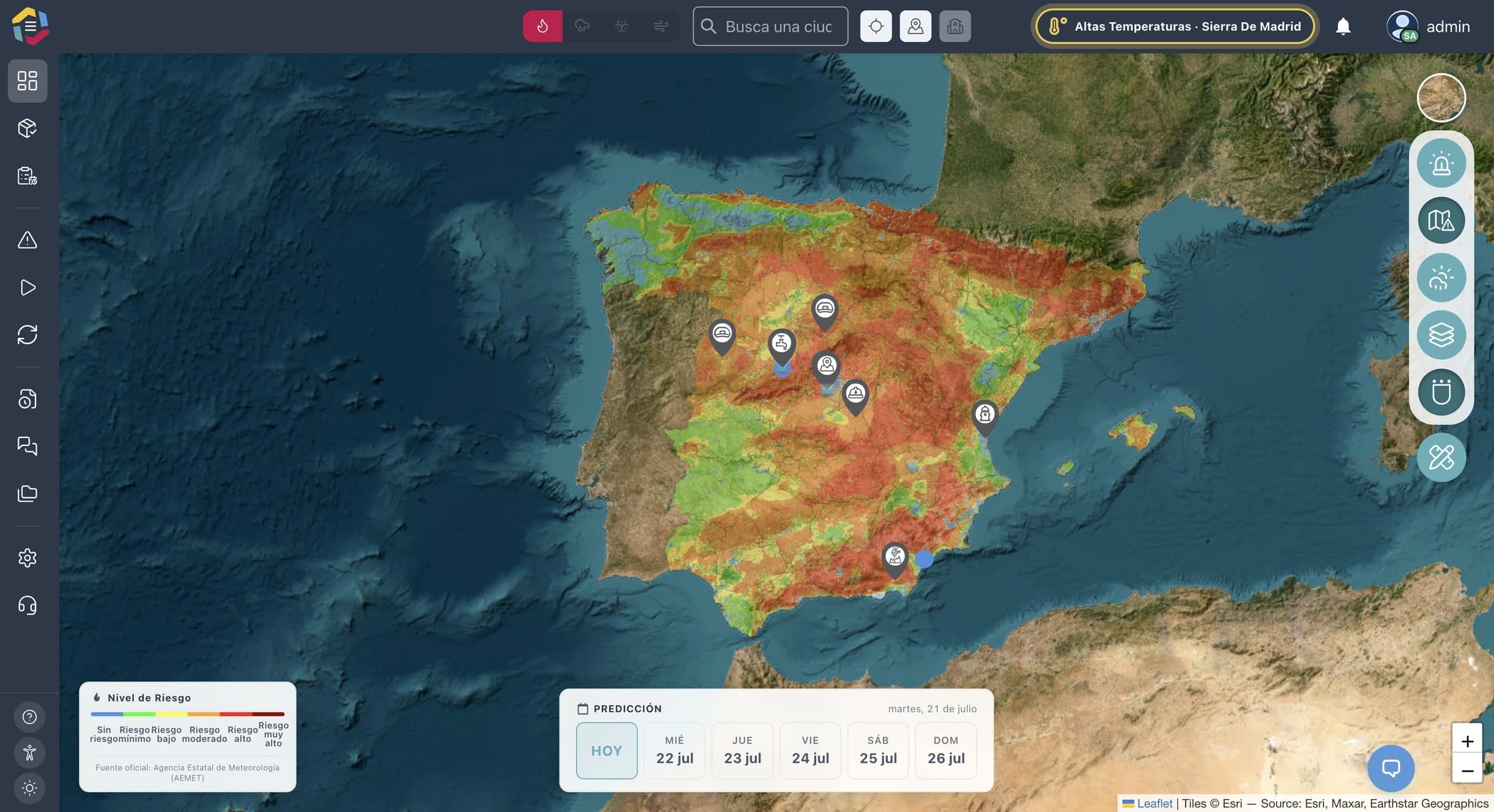Open the main menu logo button
Image resolution: width=1494 pixels, height=812 pixels.
[x=30, y=26]
